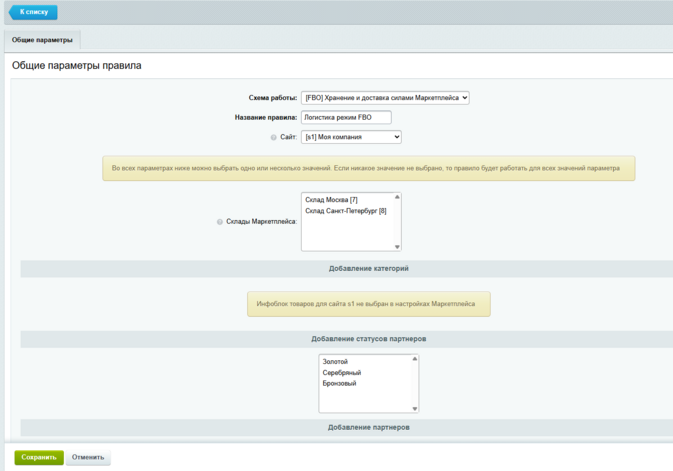Click the partner statuses list scroll-down arrow
The height and width of the screenshot is (471, 673).
[415, 408]
